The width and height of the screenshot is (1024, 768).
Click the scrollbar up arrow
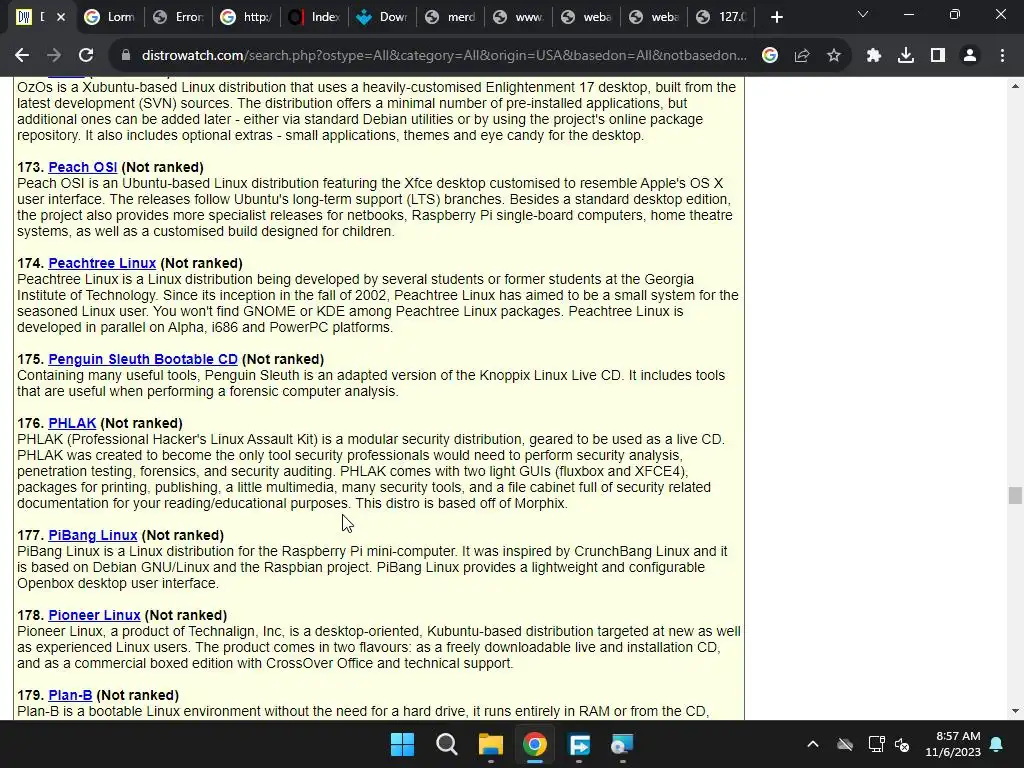pyautogui.click(x=1015, y=86)
